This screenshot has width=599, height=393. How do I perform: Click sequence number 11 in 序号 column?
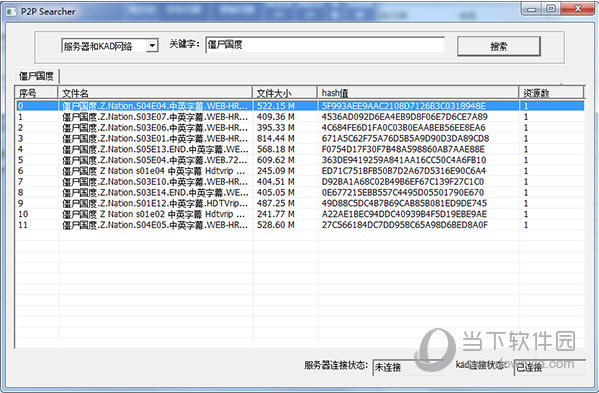coord(23,225)
